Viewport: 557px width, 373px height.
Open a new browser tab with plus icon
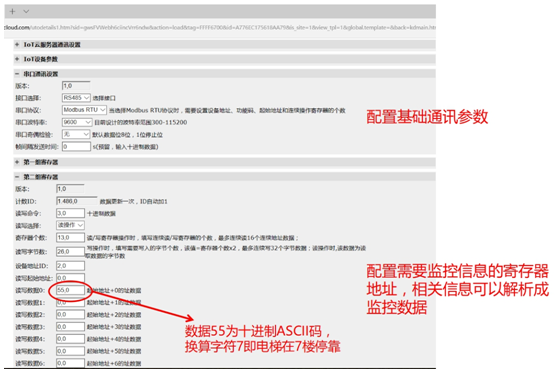(x=12, y=11)
